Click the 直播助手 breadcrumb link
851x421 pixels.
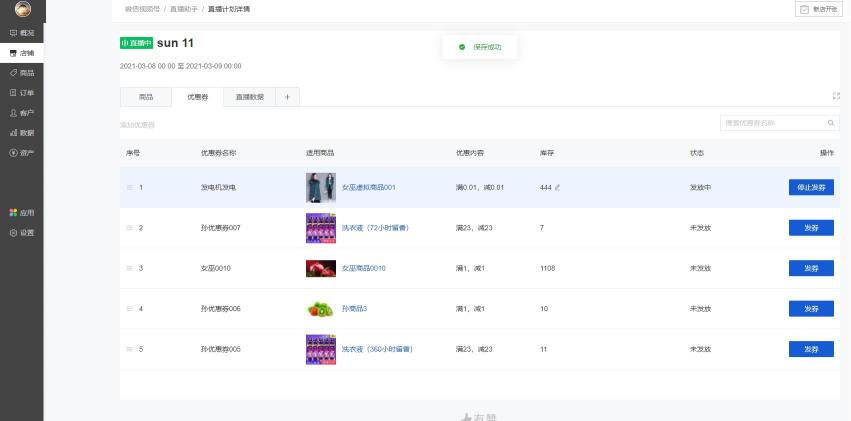184,9
